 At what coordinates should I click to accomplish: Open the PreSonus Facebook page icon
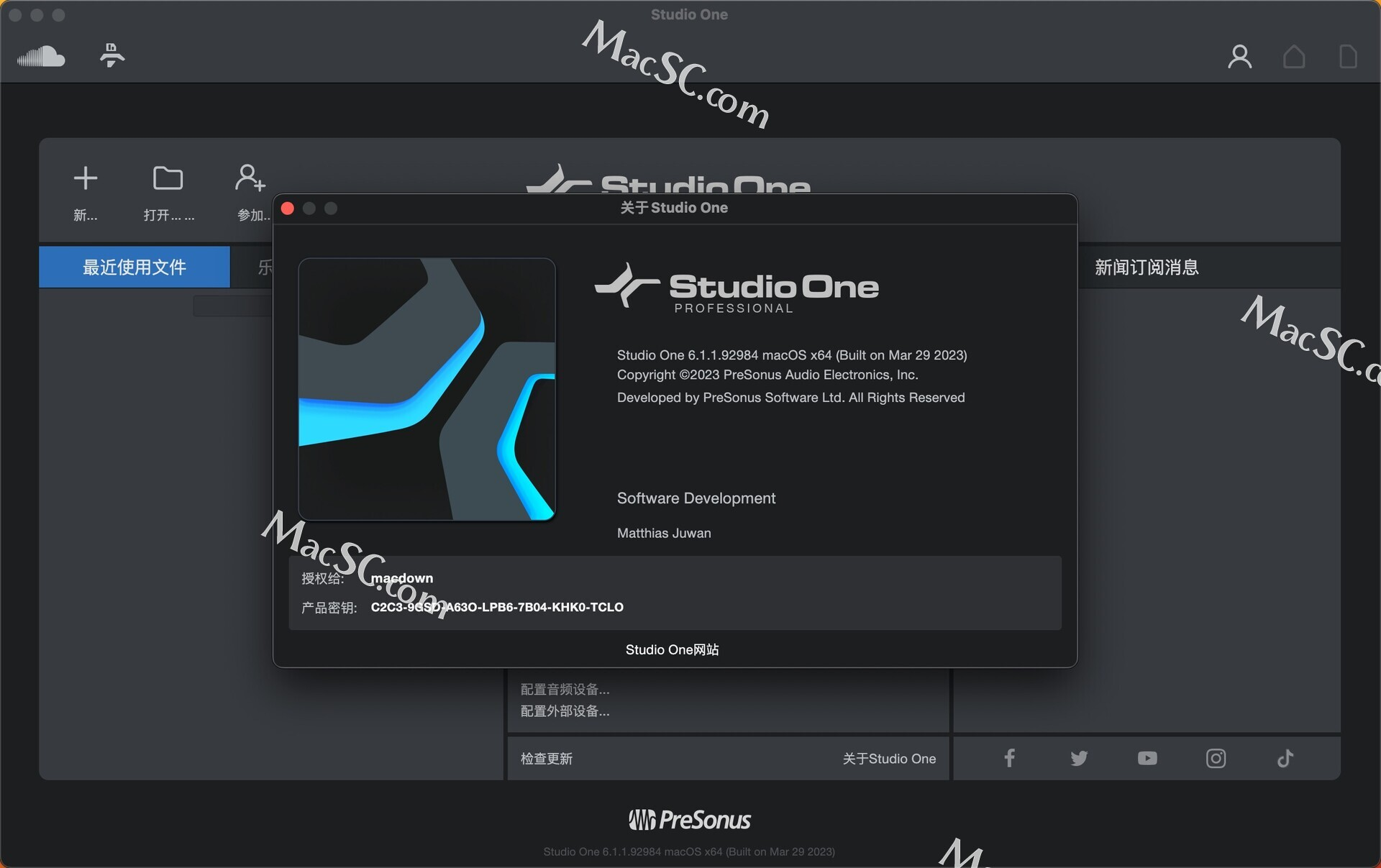(x=1010, y=758)
